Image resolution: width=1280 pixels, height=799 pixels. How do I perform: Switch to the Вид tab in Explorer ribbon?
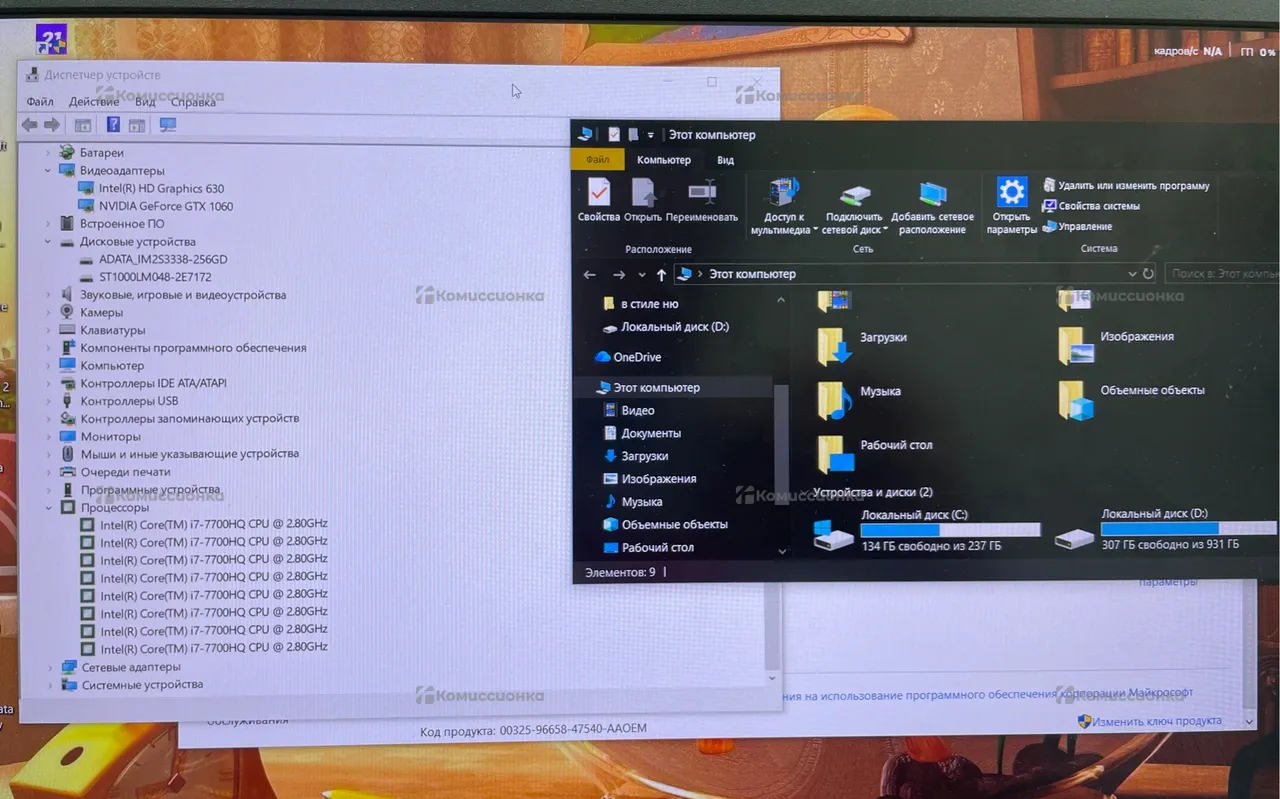click(x=725, y=160)
